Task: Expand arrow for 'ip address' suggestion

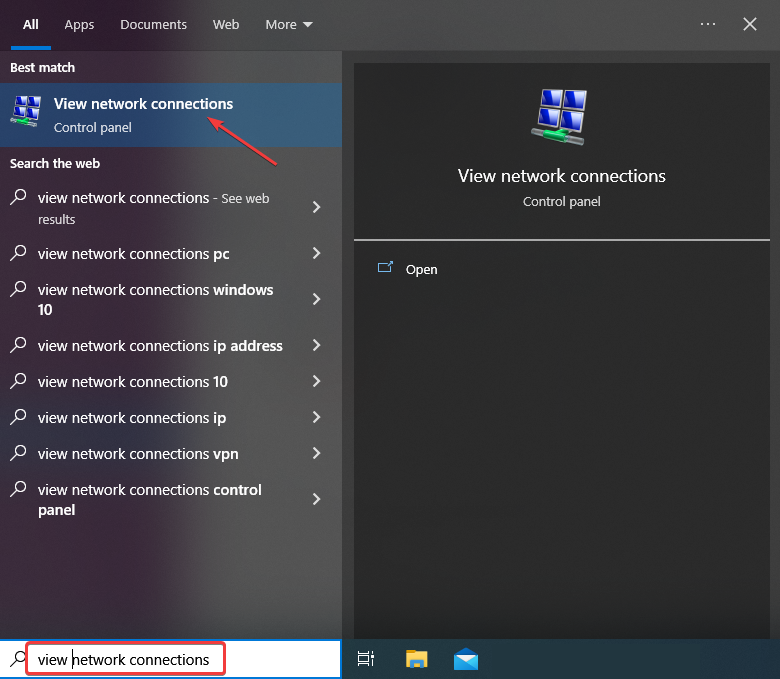Action: (x=316, y=345)
